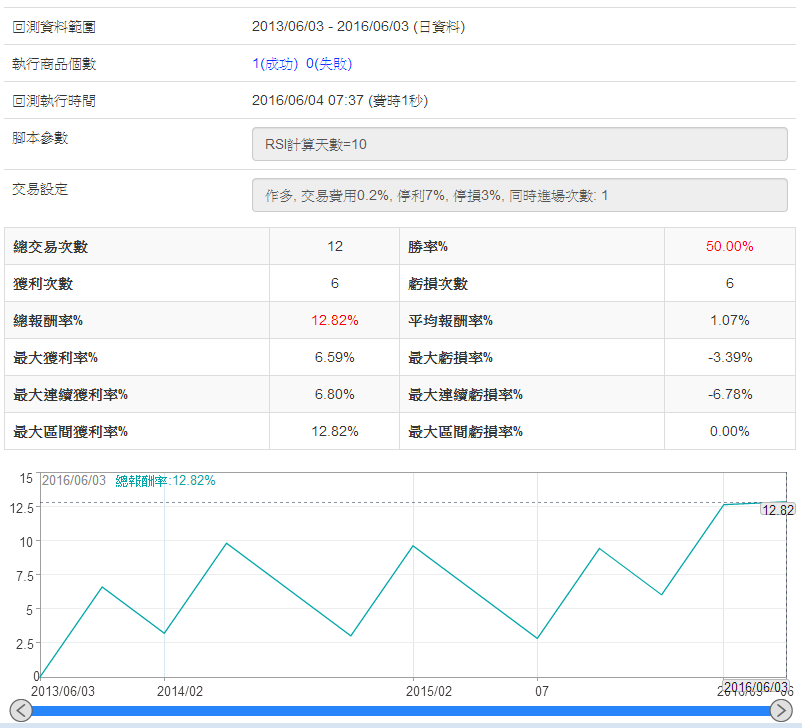Open the 1(成功) successful items link

(x=275, y=64)
